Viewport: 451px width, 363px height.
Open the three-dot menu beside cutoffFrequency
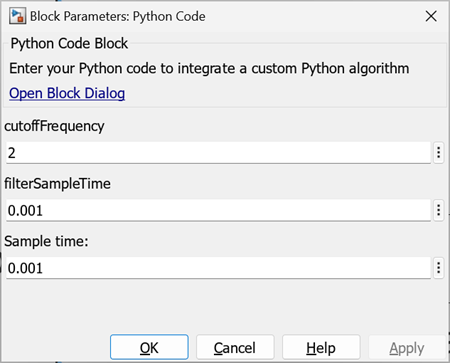coord(439,153)
